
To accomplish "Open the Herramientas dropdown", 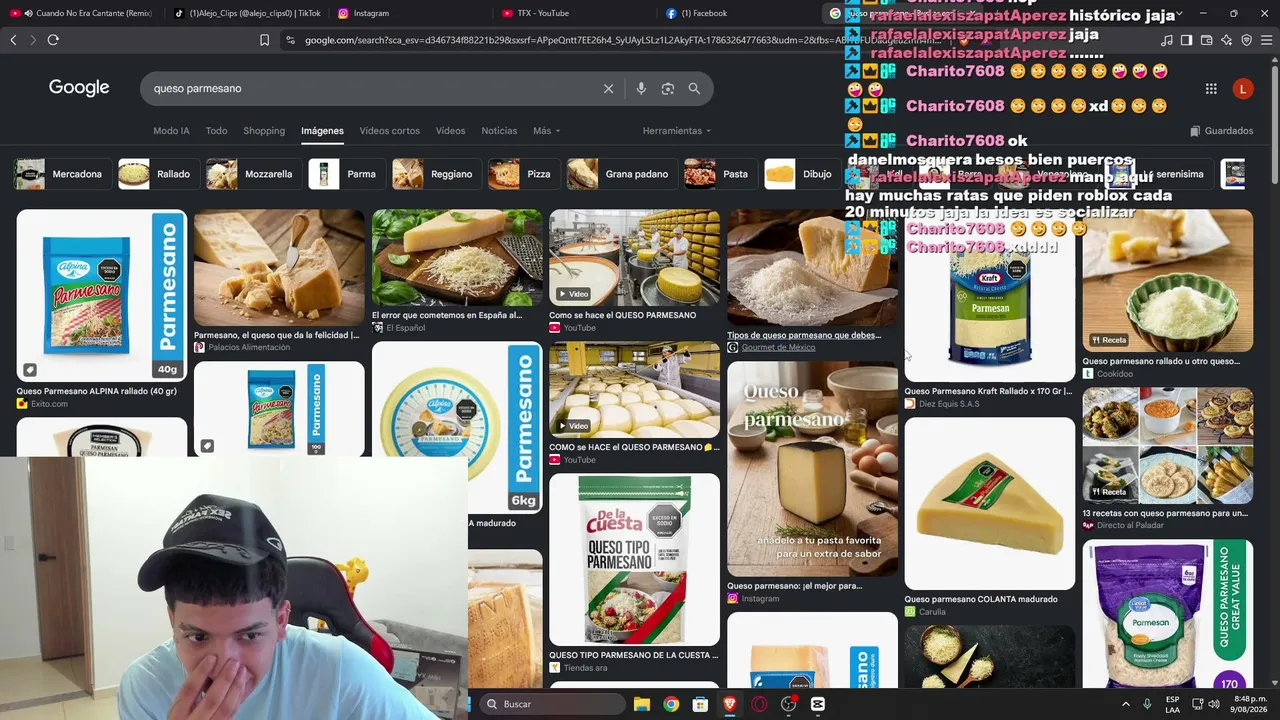I will [677, 131].
